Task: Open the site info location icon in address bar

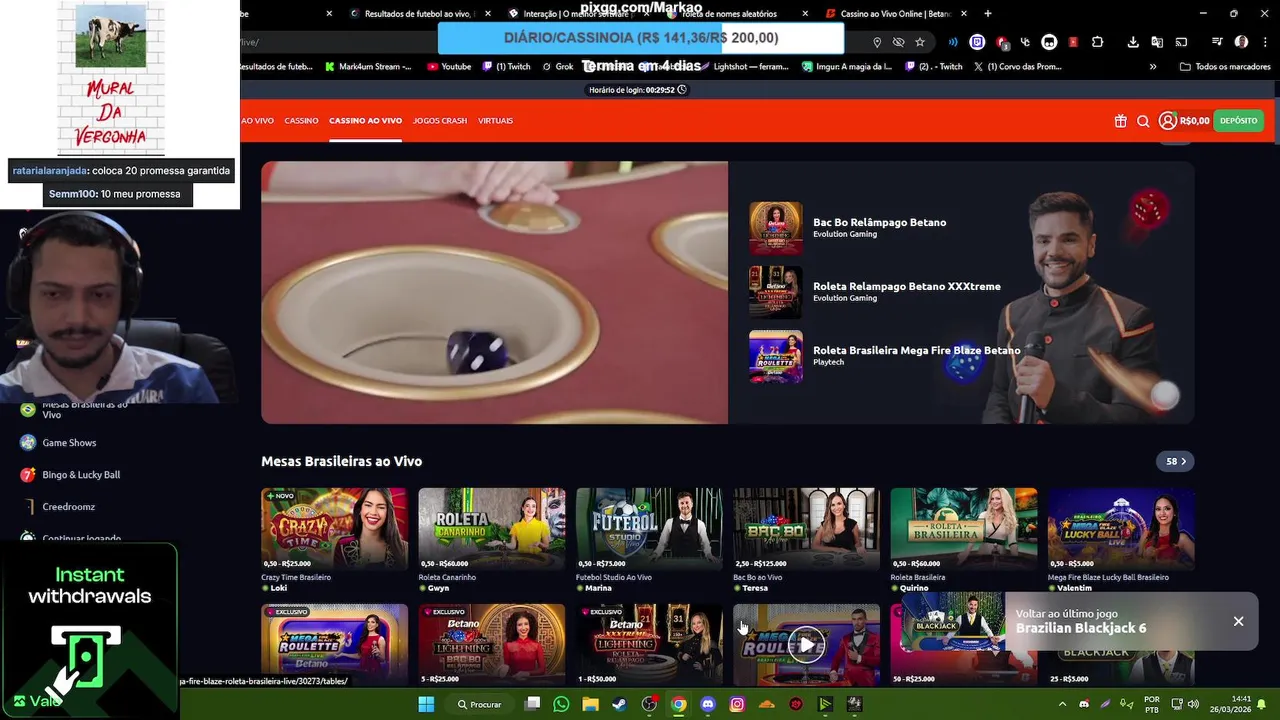Action: 877,42
